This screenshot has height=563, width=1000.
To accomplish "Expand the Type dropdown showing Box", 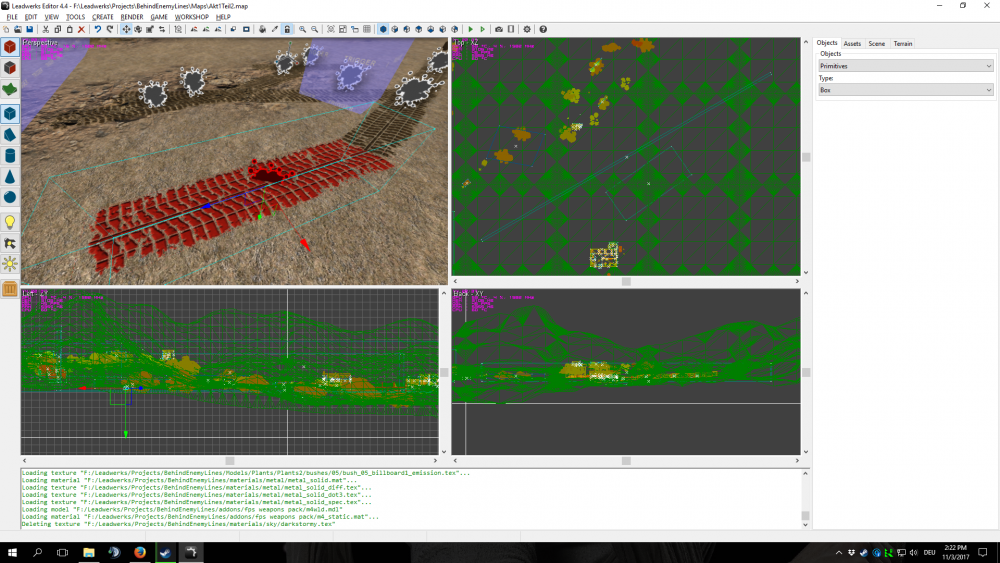I will pyautogui.click(x=905, y=90).
